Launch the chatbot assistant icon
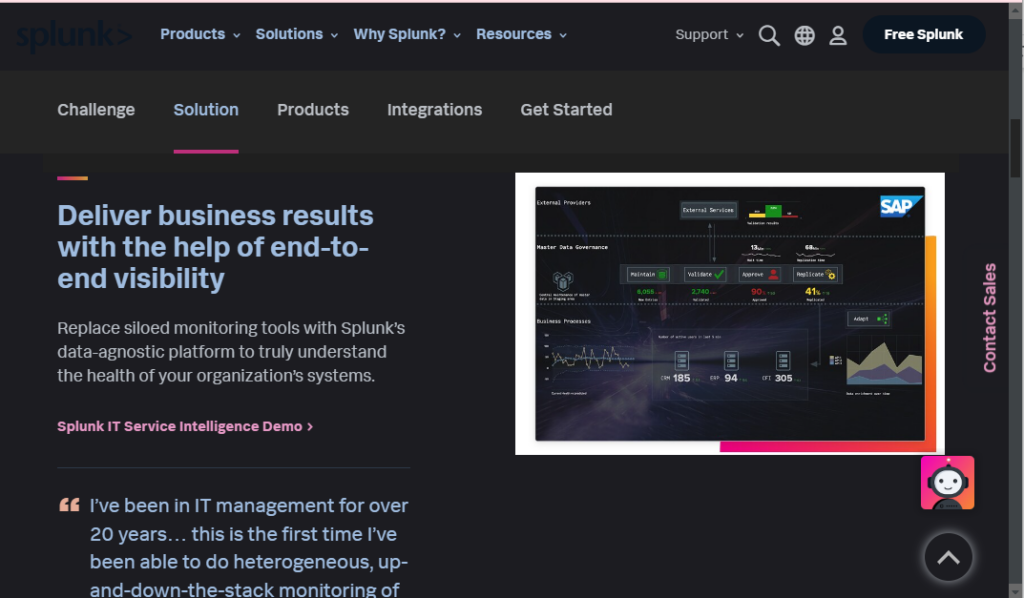 point(946,482)
